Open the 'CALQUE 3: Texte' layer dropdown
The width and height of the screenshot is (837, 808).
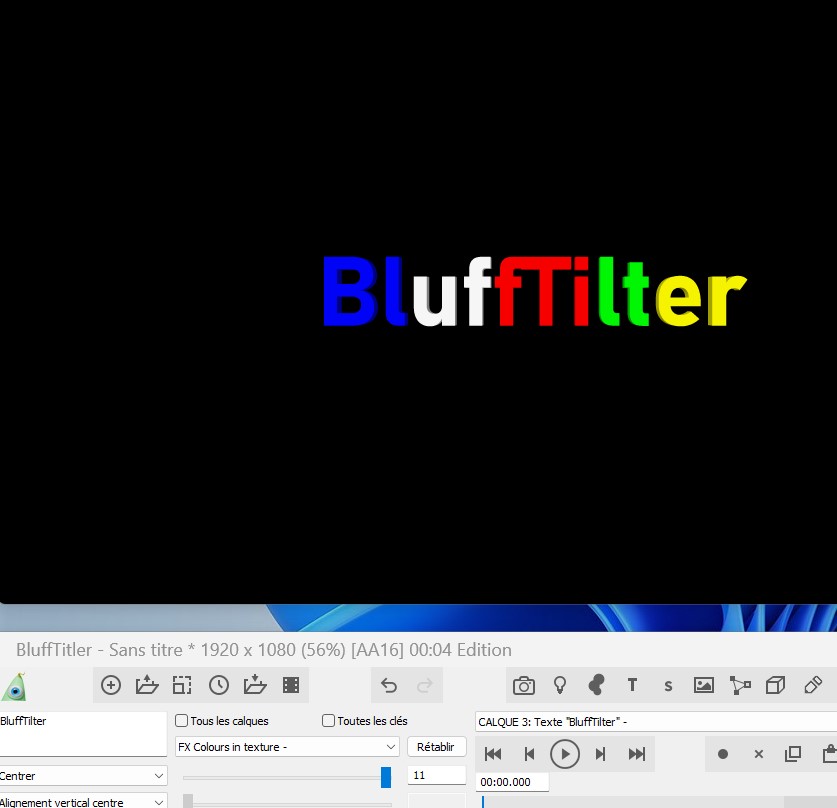(656, 722)
